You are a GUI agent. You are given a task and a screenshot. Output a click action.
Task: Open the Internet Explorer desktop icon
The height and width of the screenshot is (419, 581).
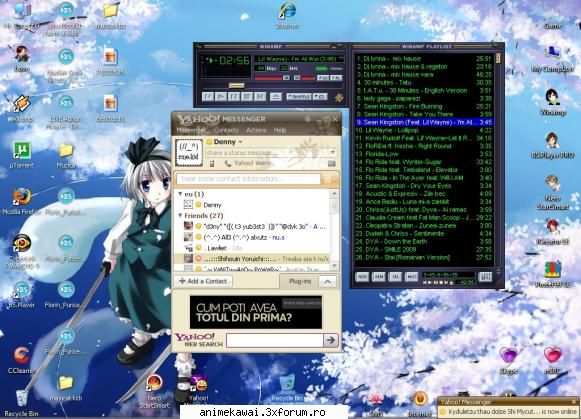click(288, 15)
